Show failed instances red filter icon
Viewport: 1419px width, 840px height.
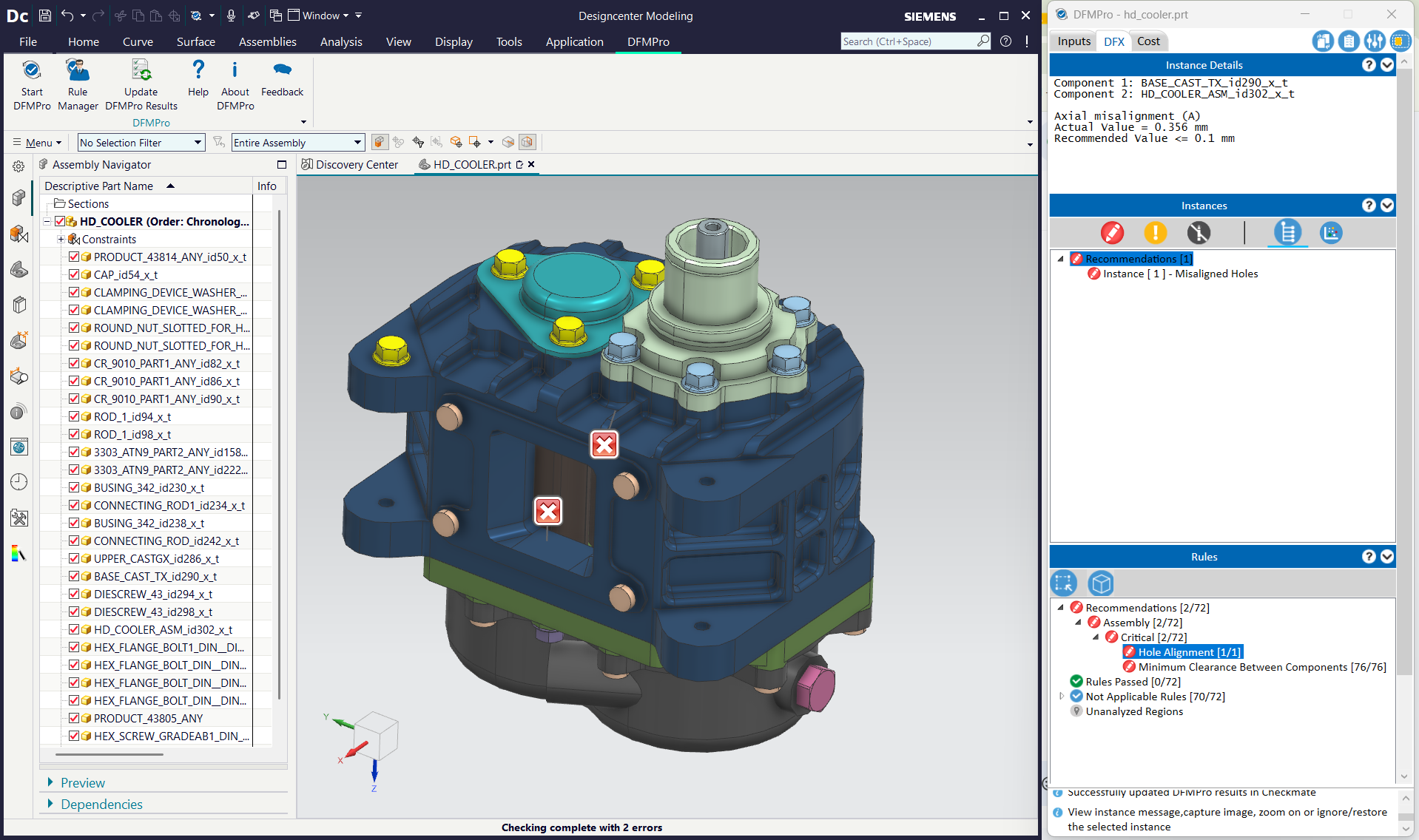click(1112, 233)
